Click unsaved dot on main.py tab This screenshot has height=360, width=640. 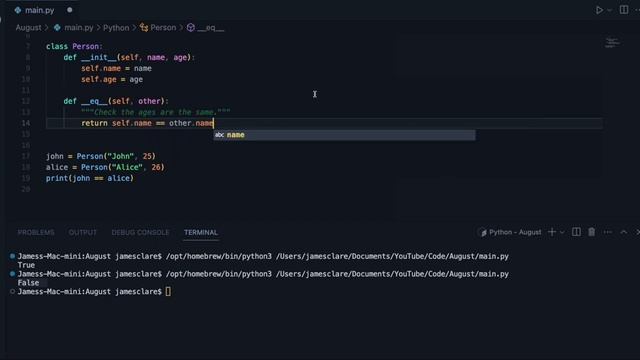point(70,10)
